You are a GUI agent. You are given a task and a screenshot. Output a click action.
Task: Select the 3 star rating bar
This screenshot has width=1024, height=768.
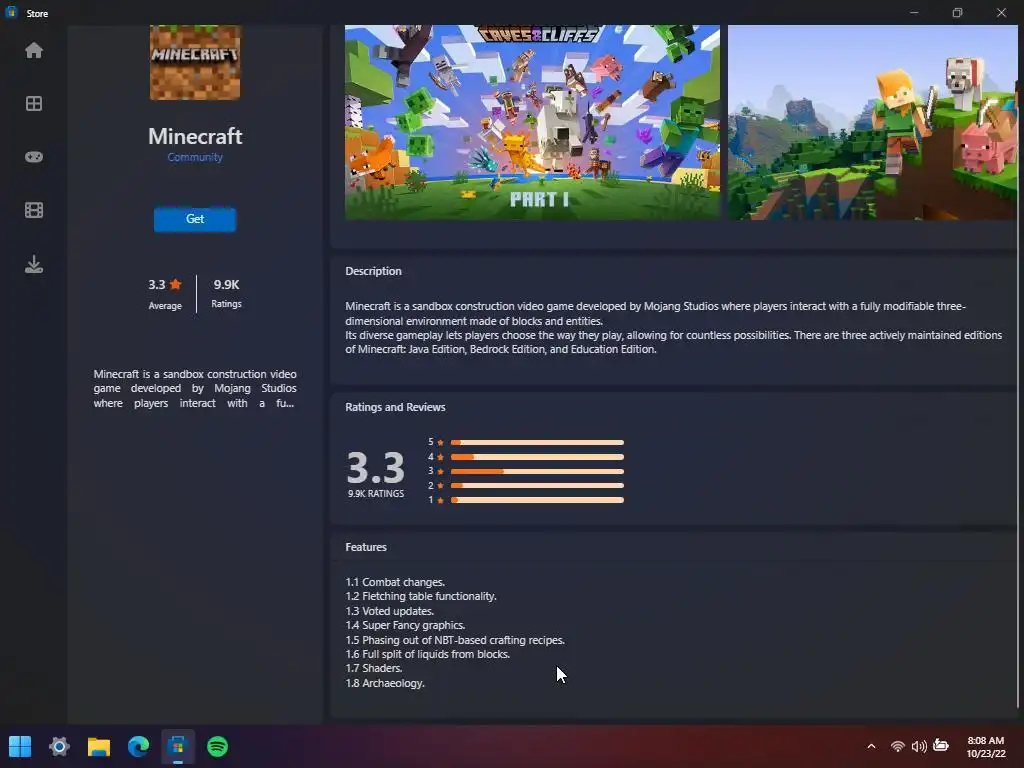(x=537, y=472)
